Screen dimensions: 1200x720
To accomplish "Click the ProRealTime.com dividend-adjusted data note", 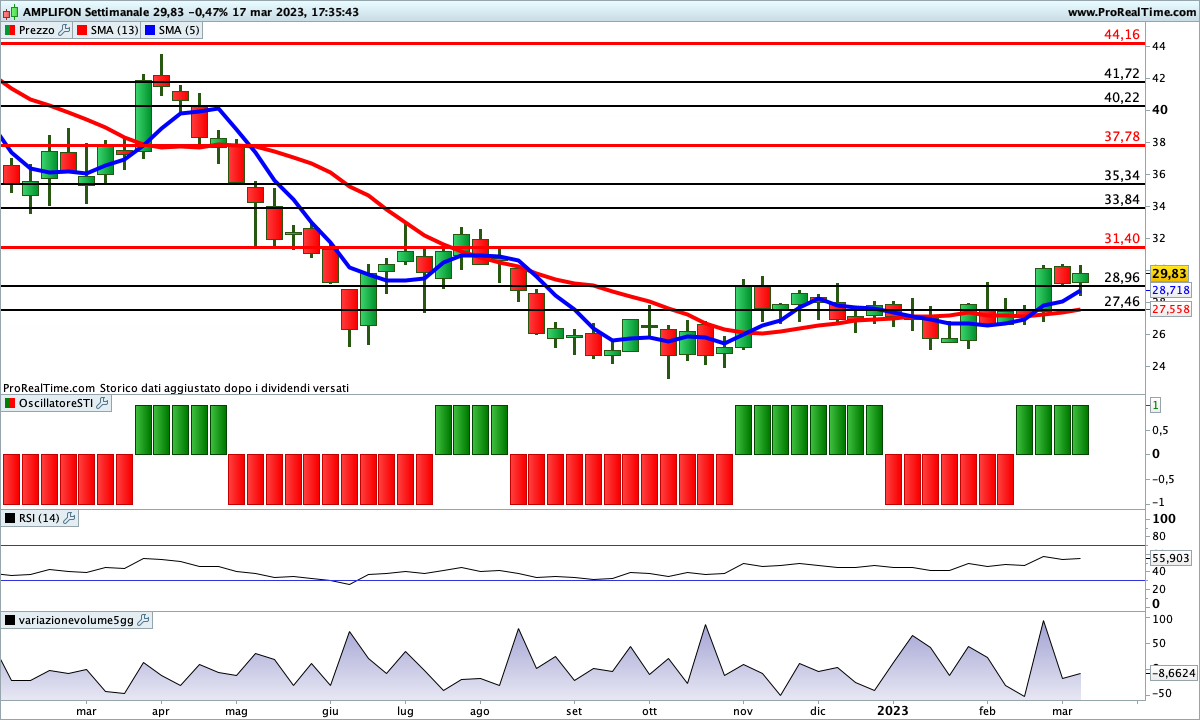I will click(x=176, y=387).
